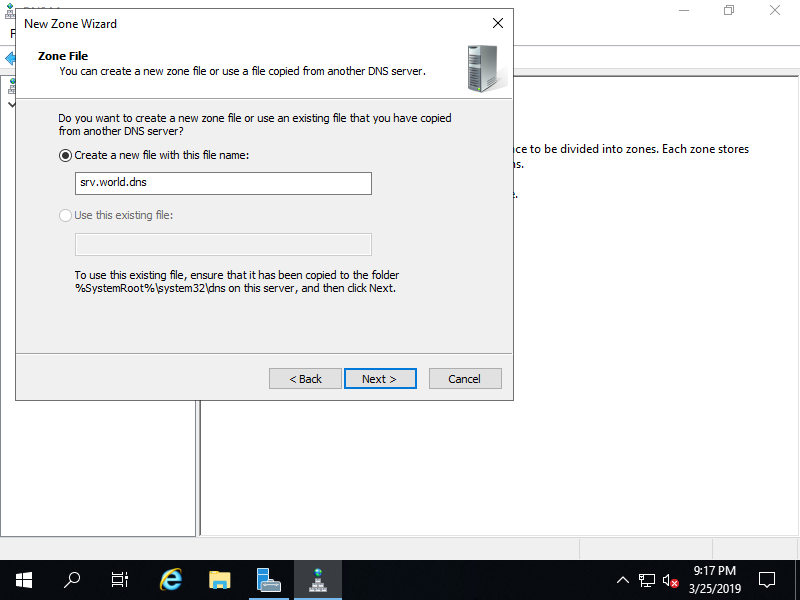
Task: Close the New Zone Wizard dialog
Action: tap(497, 23)
